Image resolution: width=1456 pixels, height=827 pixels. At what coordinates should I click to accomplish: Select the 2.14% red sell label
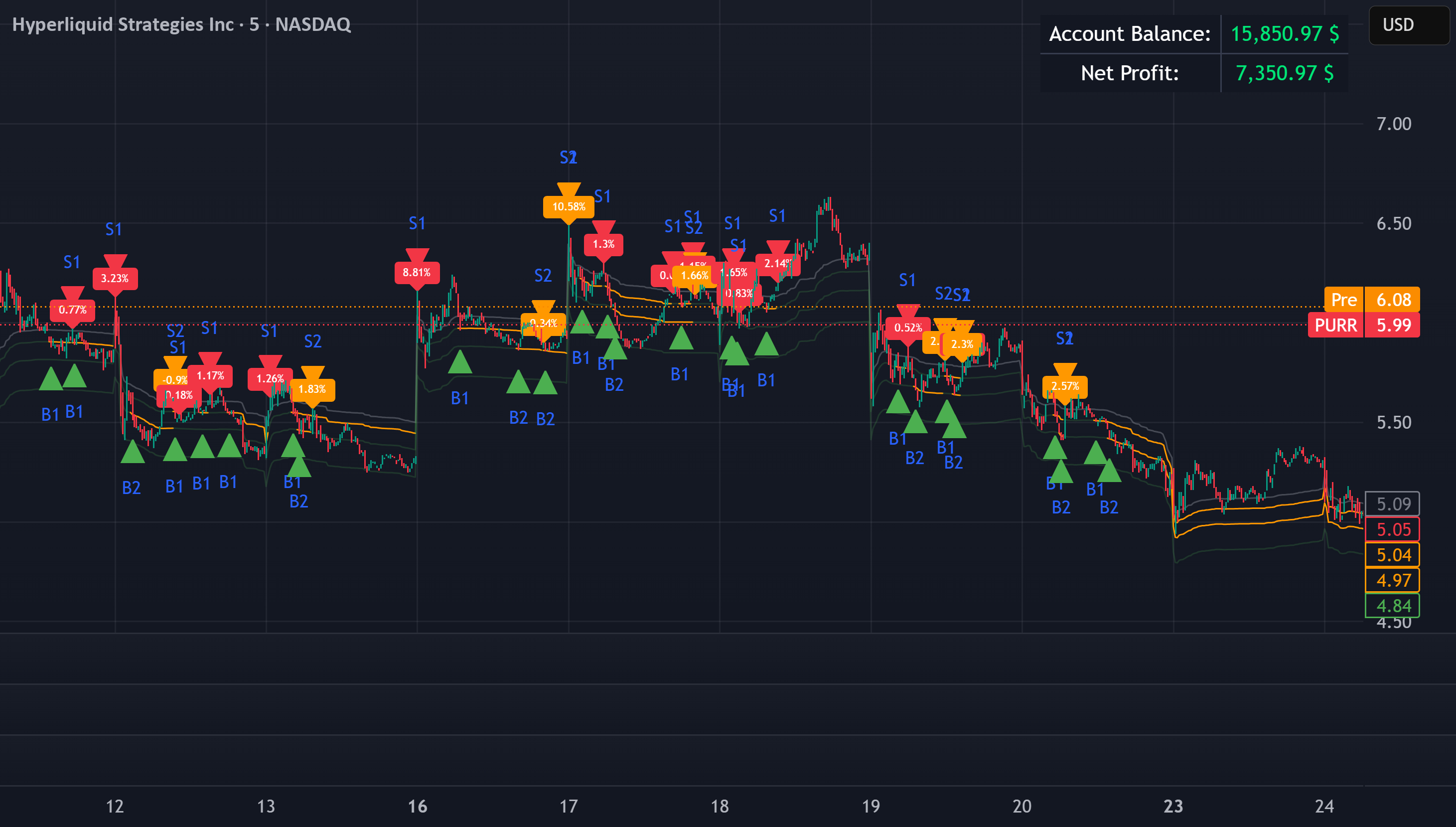tap(778, 264)
